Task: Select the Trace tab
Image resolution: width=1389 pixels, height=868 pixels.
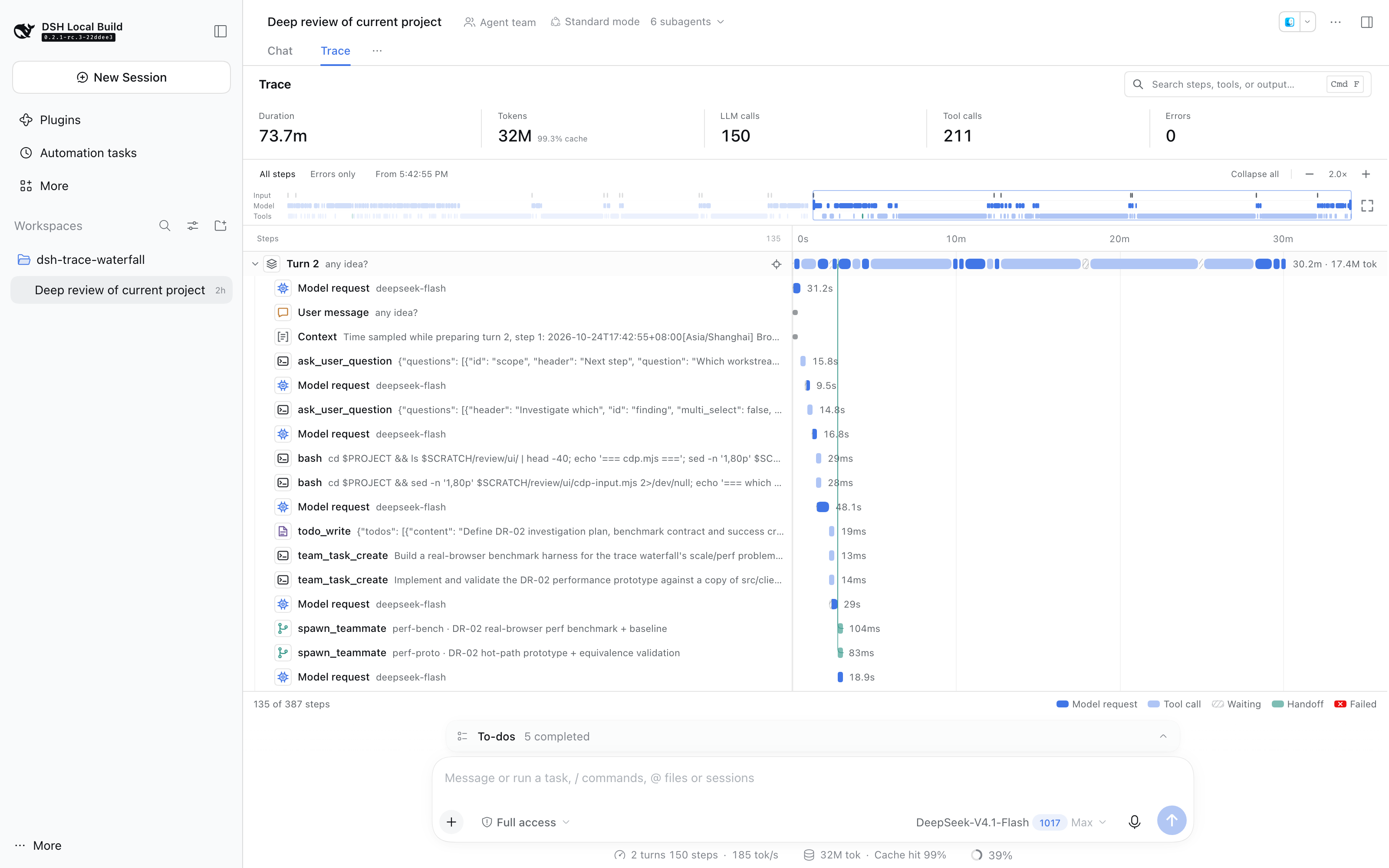Action: [x=335, y=51]
